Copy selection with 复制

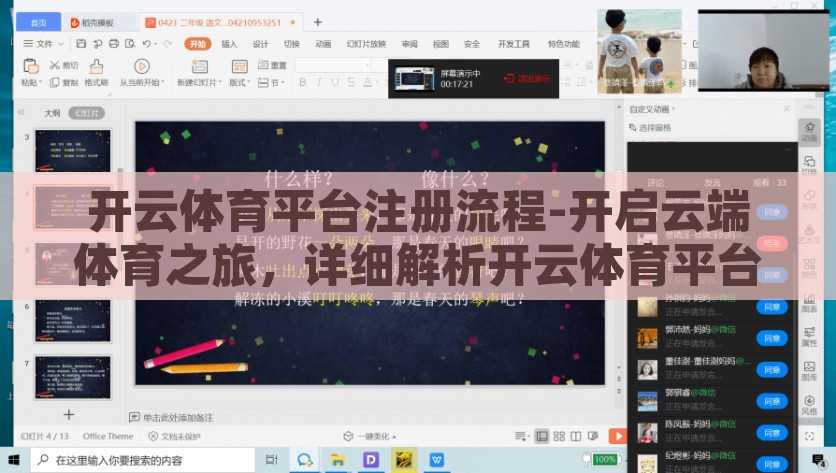pos(63,83)
